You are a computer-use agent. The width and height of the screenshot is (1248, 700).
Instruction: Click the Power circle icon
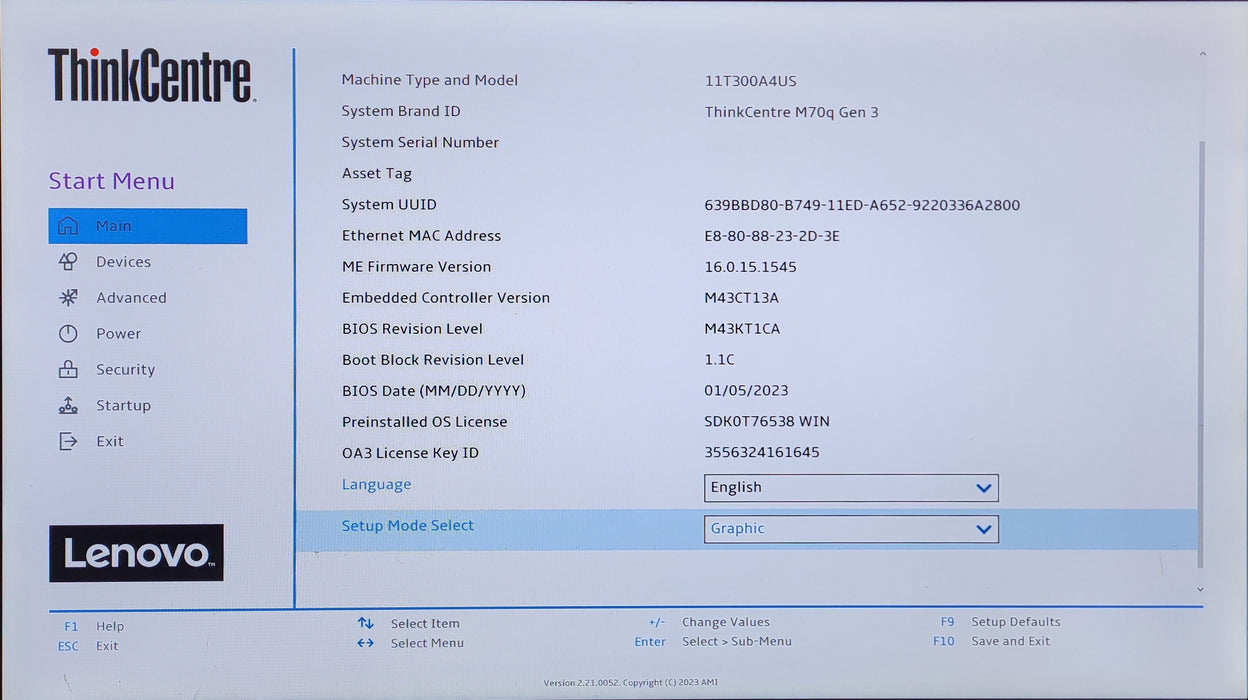pyautogui.click(x=68, y=334)
